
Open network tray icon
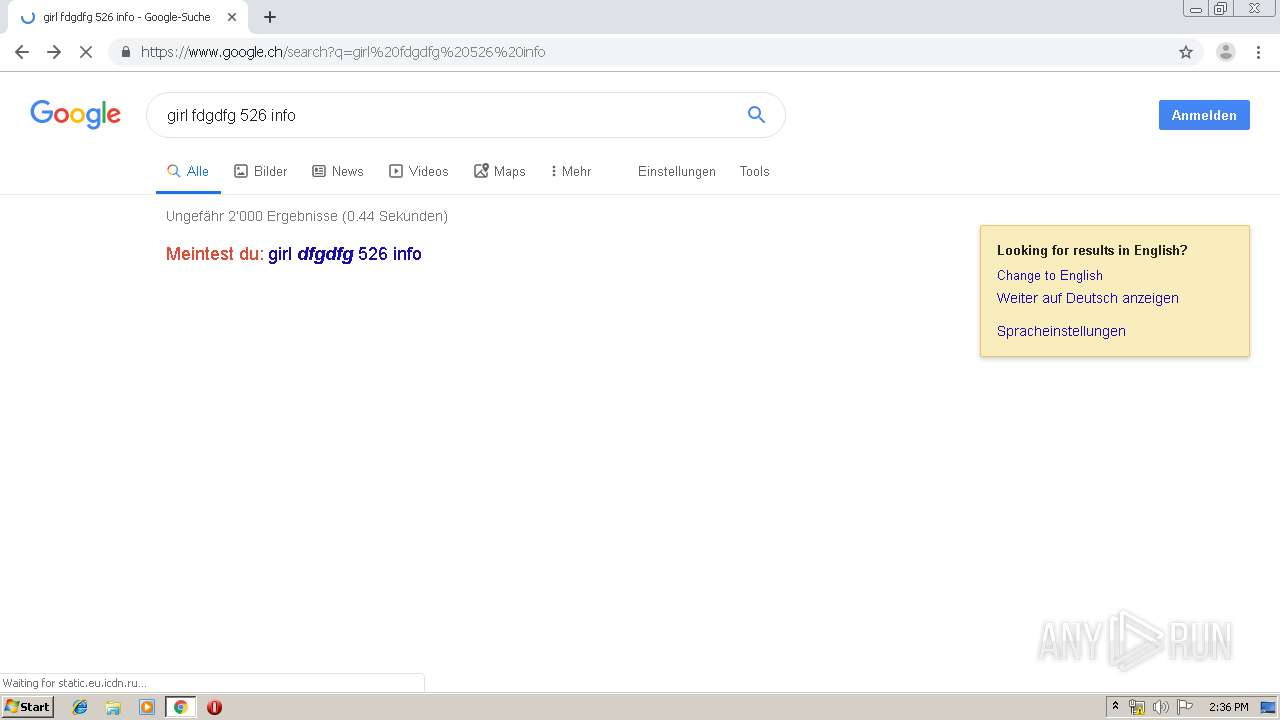pyautogui.click(x=1137, y=707)
